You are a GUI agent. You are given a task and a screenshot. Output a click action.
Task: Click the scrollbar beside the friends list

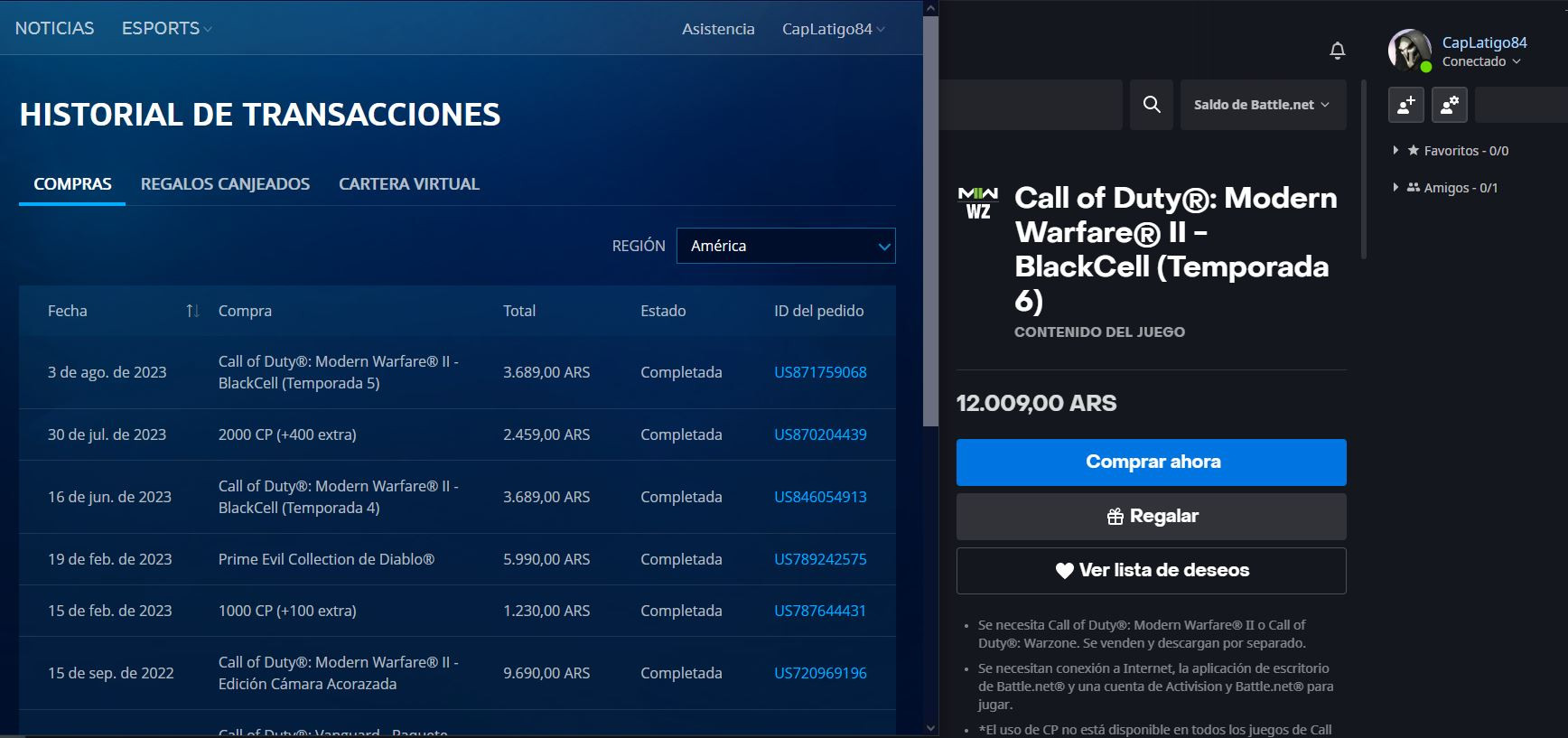tap(1363, 170)
